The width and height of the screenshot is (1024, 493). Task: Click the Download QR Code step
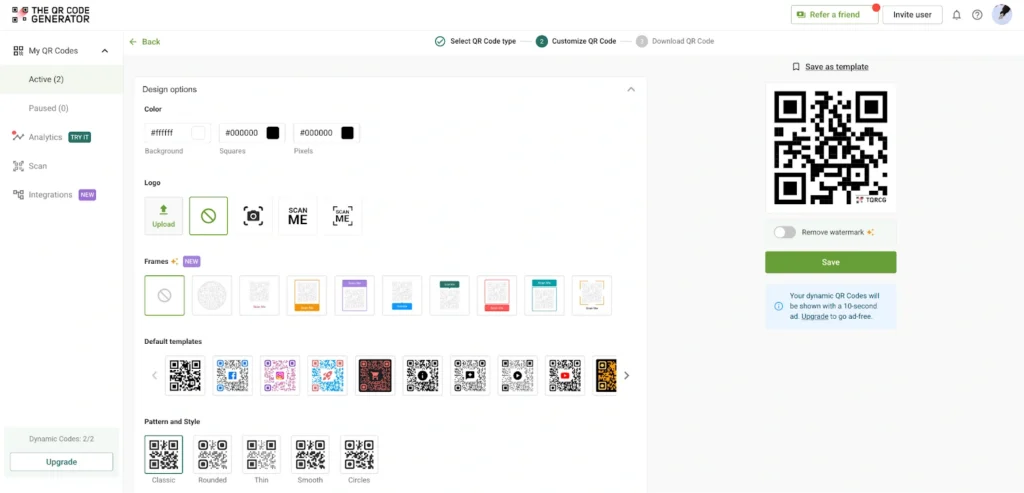coord(675,41)
